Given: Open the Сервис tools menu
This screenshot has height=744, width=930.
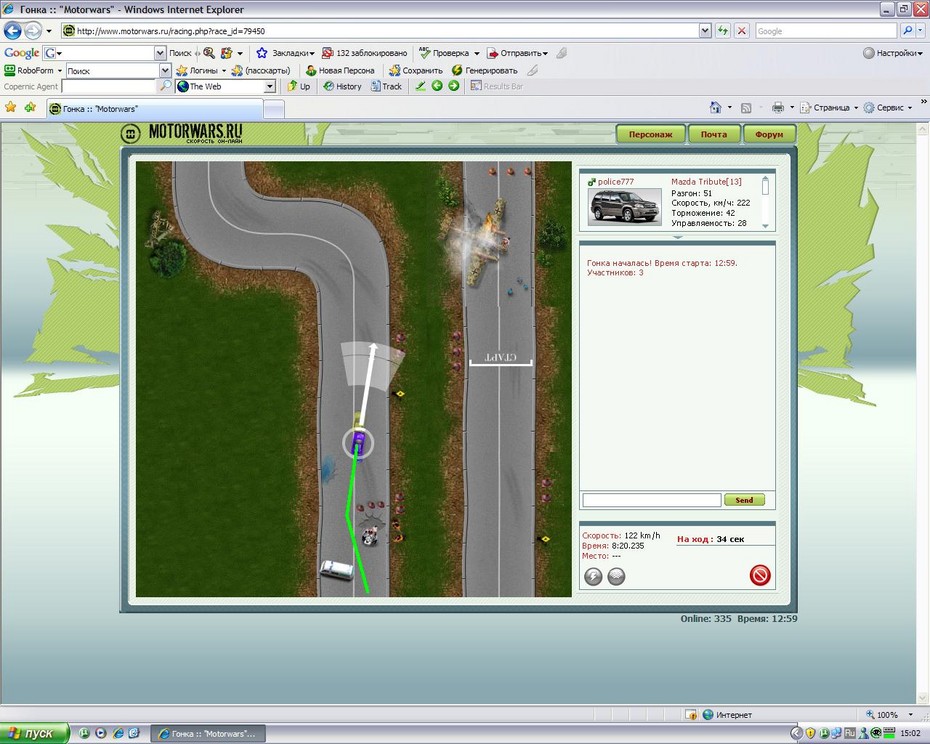Looking at the screenshot, I should pyautogui.click(x=889, y=108).
